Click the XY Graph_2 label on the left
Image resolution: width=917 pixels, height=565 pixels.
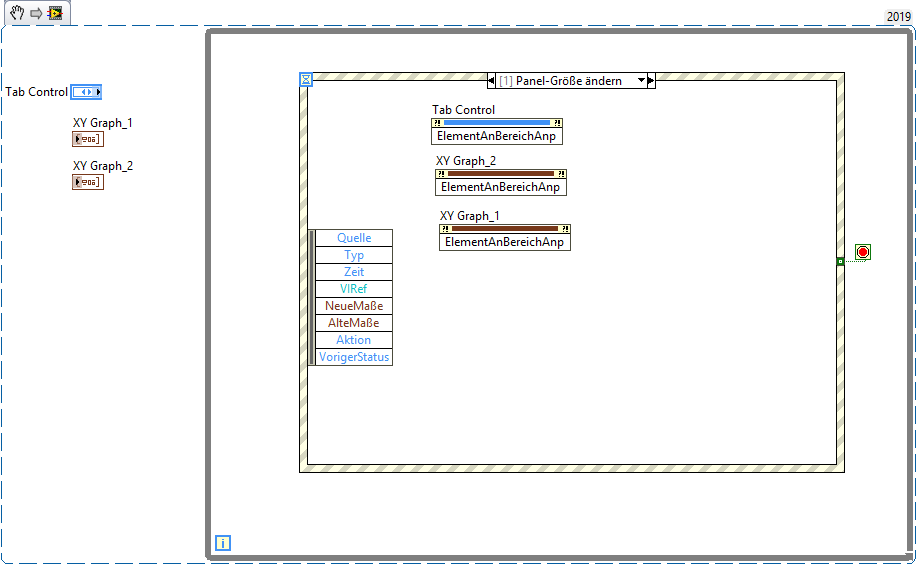tap(103, 166)
